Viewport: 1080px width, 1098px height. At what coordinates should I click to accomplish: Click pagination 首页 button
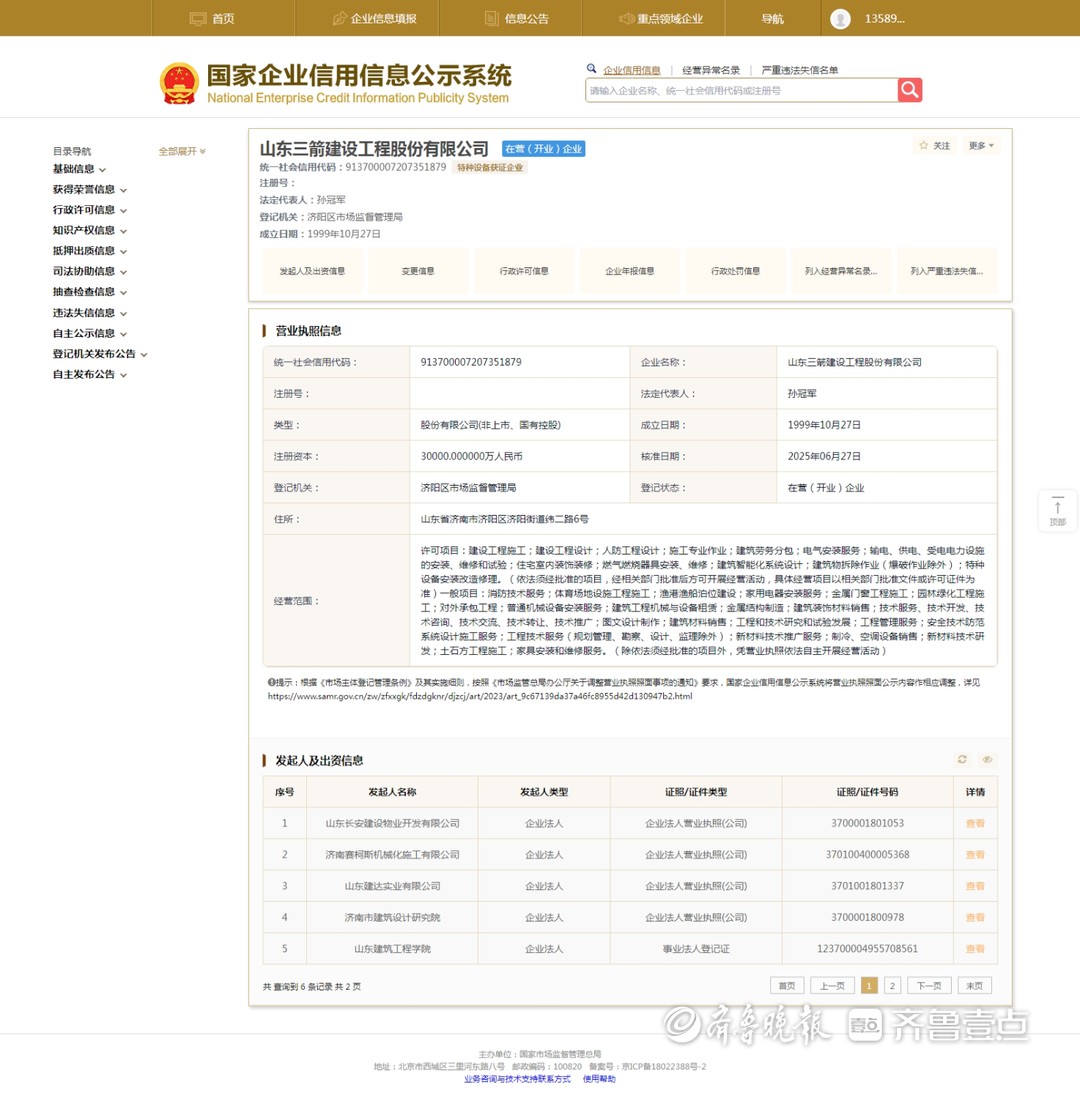(787, 985)
